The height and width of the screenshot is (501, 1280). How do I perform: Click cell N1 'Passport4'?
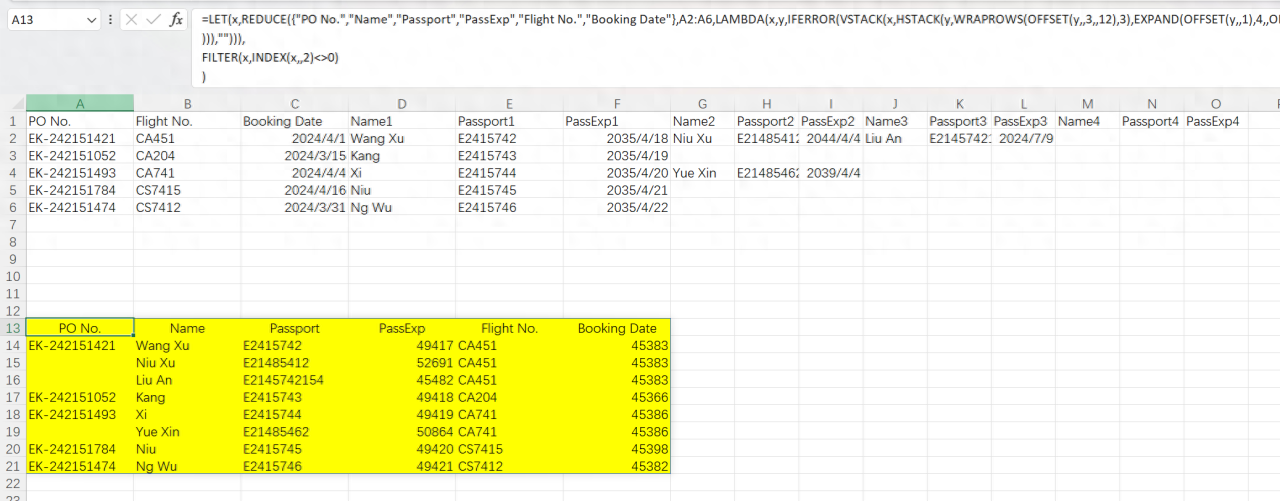click(x=1151, y=121)
